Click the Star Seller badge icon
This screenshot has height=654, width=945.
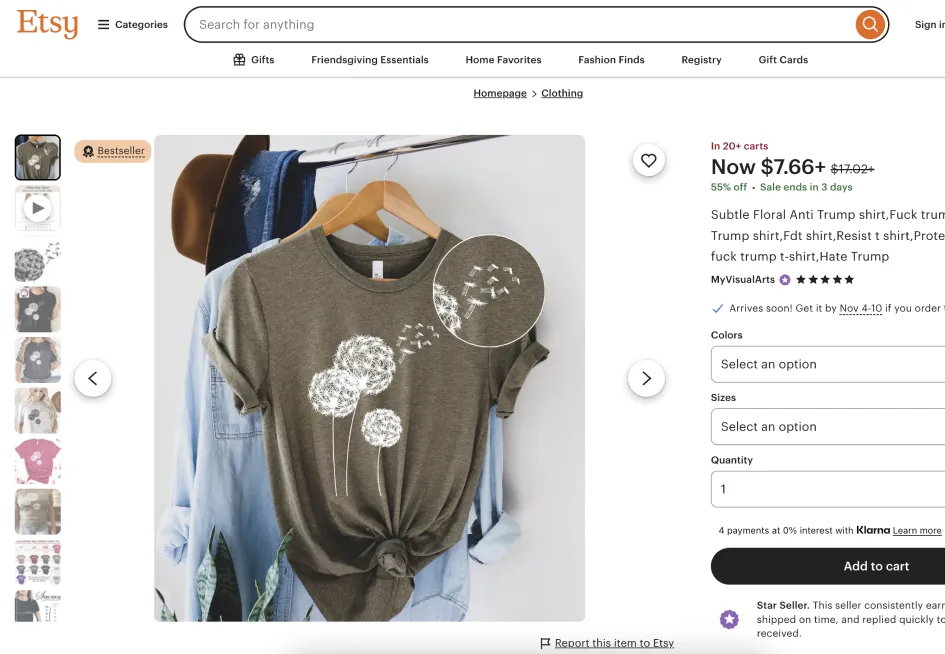(x=730, y=619)
